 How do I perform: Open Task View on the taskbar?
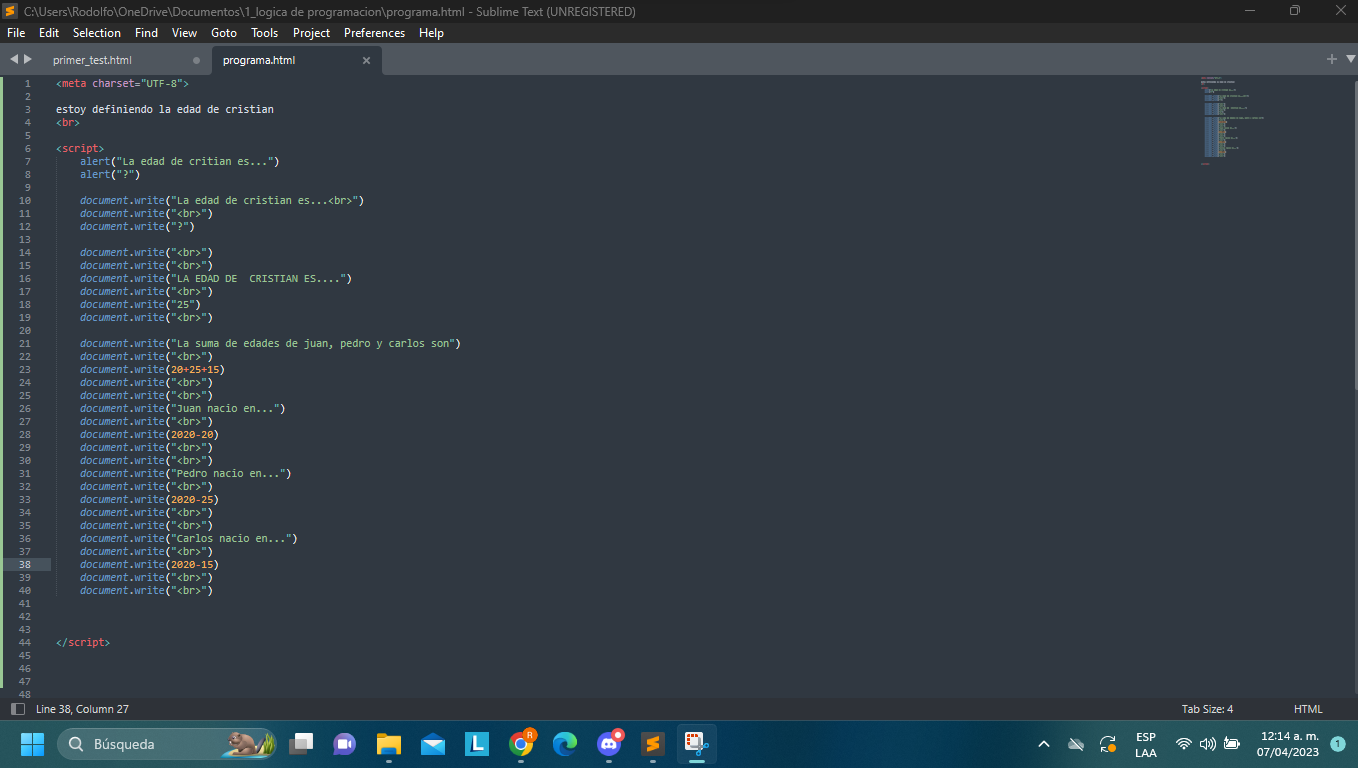[x=301, y=744]
